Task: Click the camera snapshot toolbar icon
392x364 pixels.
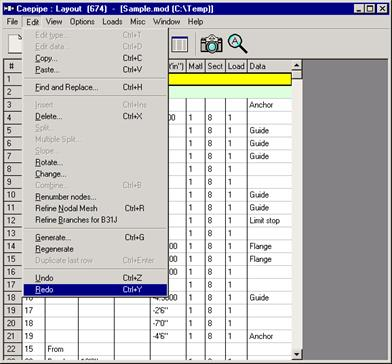Action: [x=211, y=44]
